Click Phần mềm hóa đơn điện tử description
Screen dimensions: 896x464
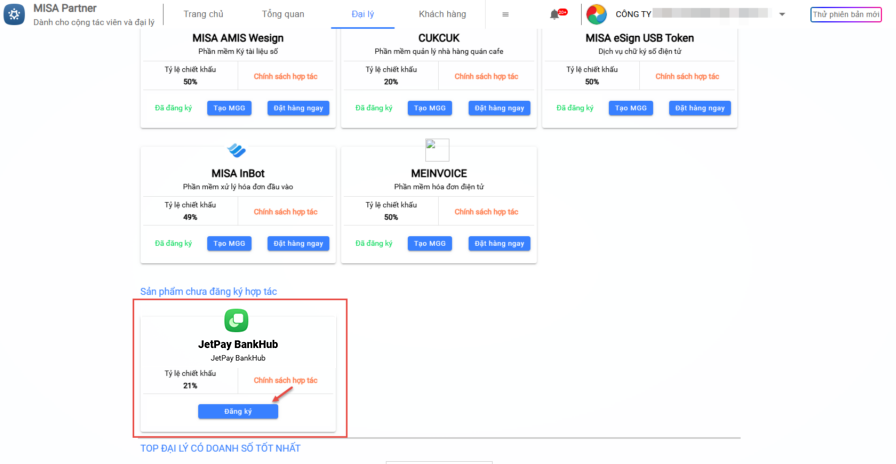[439, 187]
